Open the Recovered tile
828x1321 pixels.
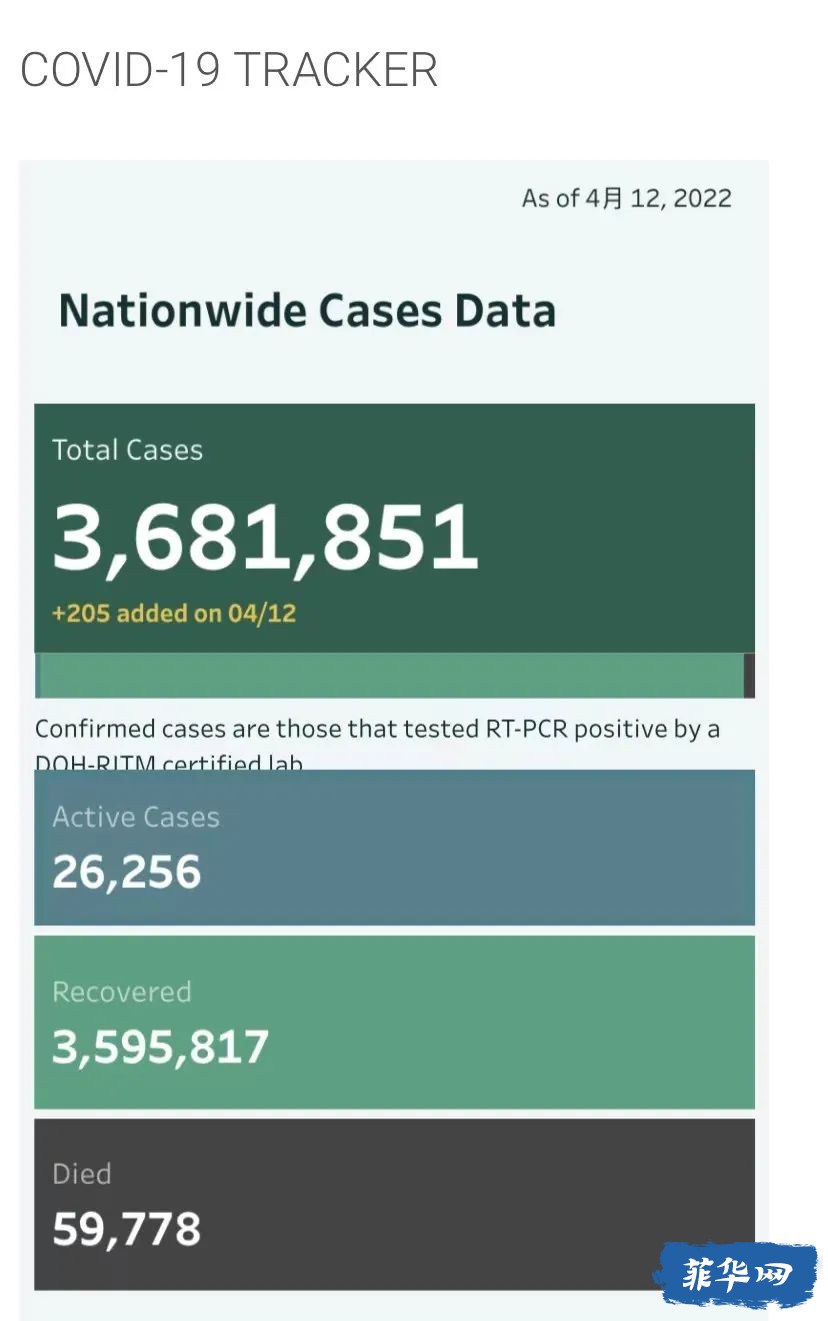395,1022
